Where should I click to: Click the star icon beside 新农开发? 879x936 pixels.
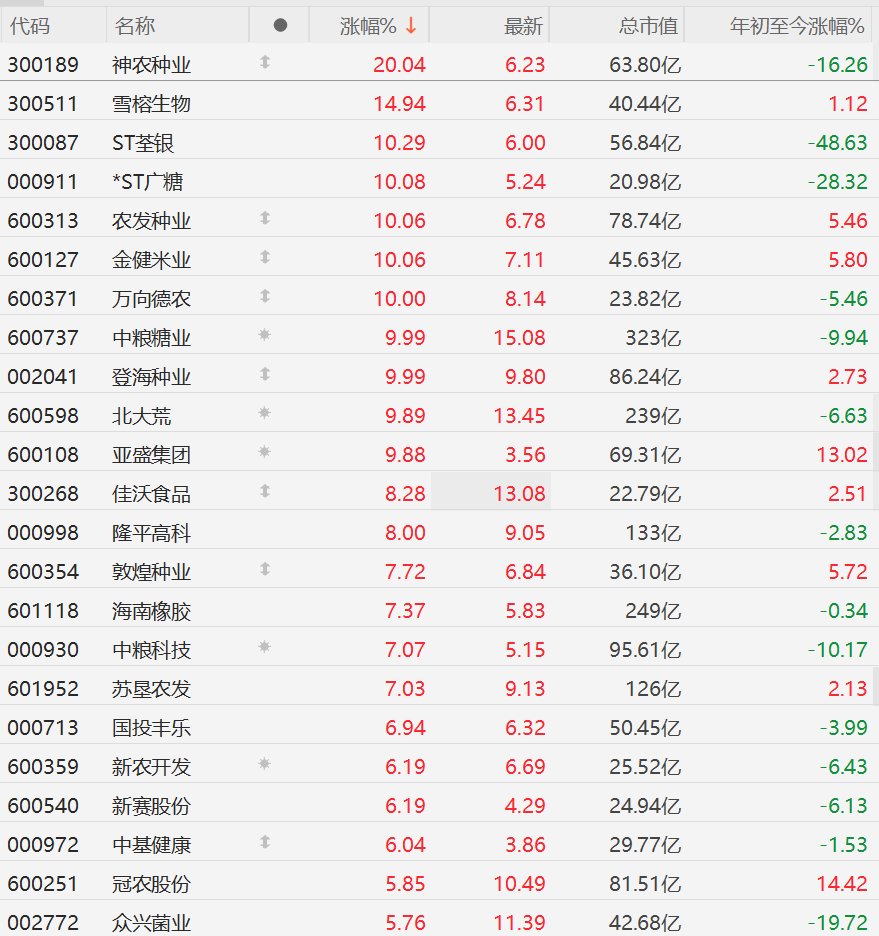pyautogui.click(x=264, y=764)
